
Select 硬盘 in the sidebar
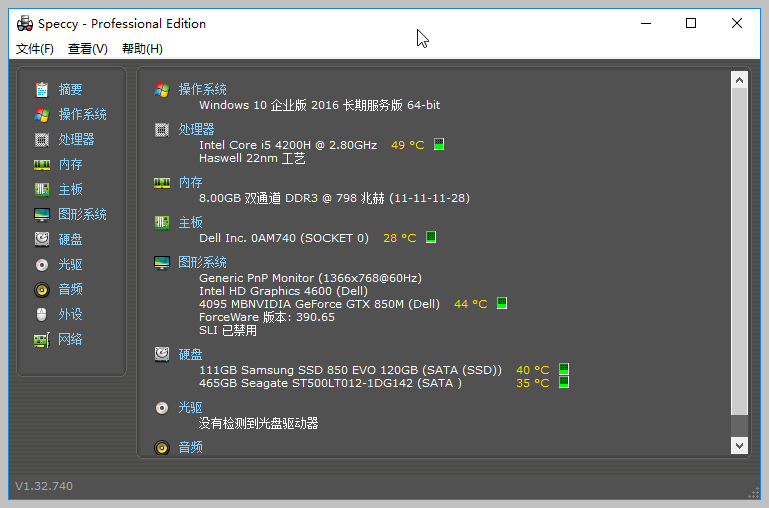(70, 239)
